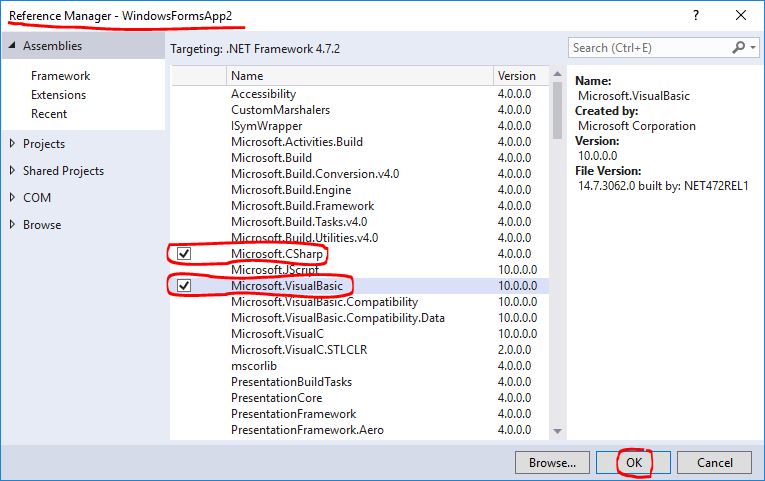
Task: Confirm with the OK button
Action: (x=634, y=463)
